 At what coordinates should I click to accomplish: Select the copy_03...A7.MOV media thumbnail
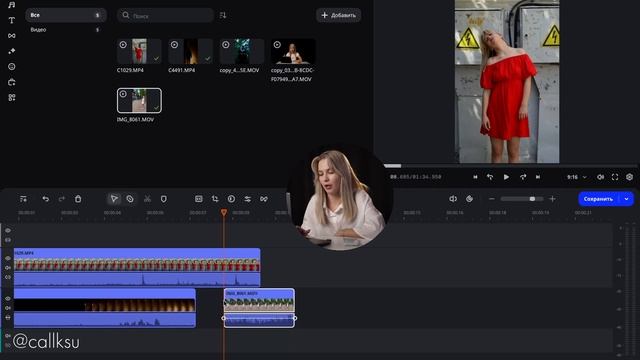point(293,51)
